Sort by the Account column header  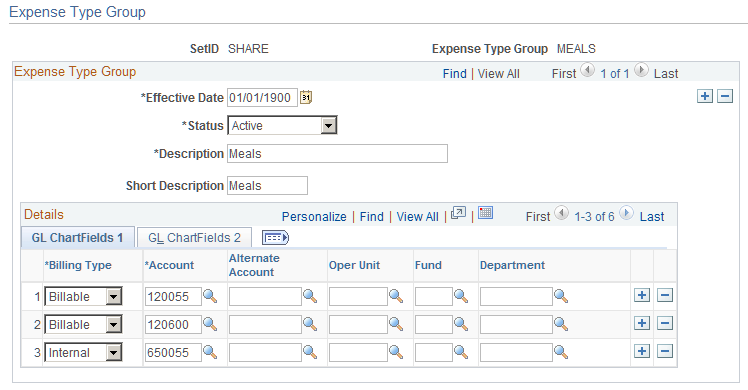pos(169,265)
